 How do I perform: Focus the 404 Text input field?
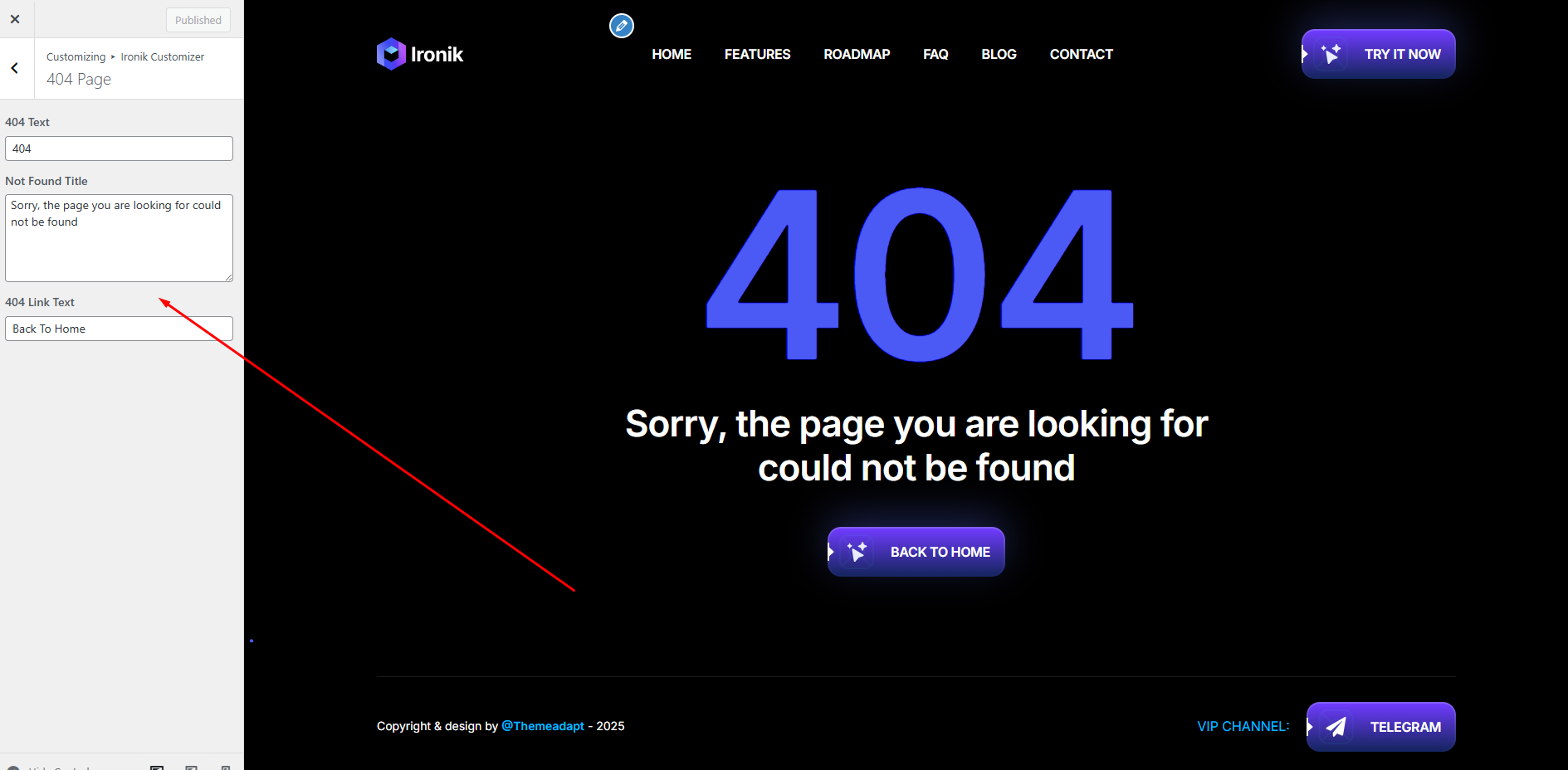(119, 149)
